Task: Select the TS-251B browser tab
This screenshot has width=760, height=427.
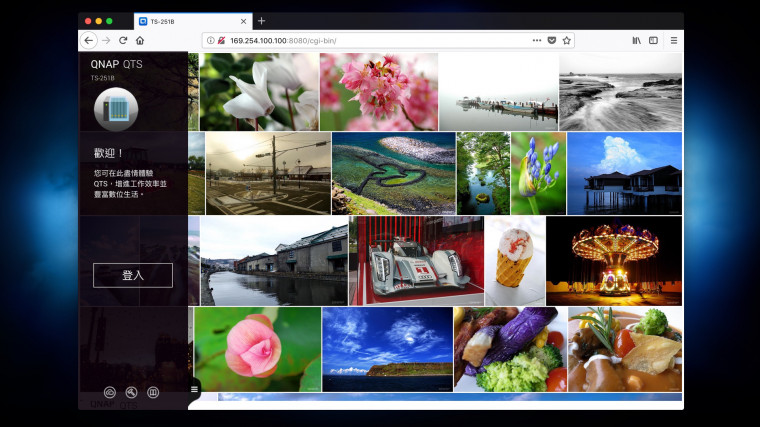Action: [x=190, y=20]
